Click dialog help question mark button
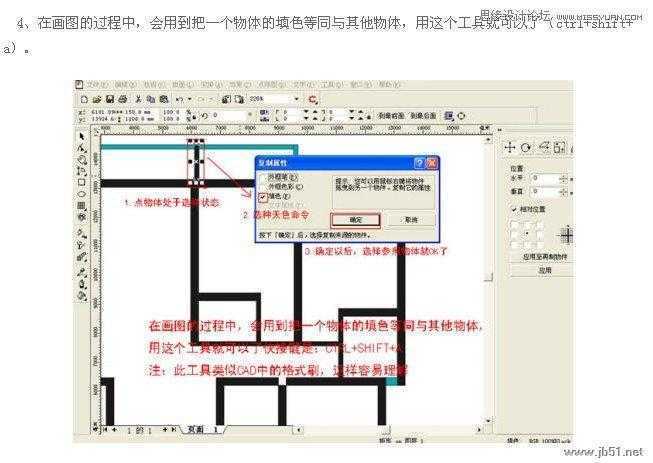 [x=419, y=163]
